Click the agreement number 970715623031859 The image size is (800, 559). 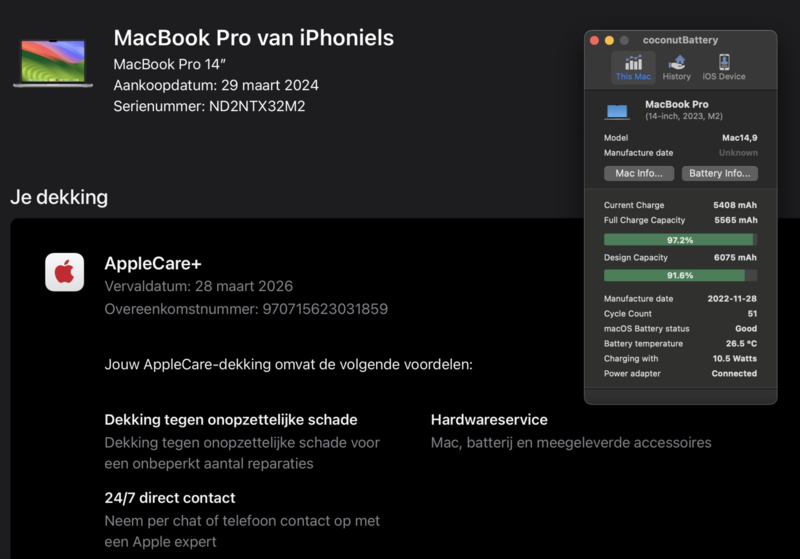coord(325,309)
